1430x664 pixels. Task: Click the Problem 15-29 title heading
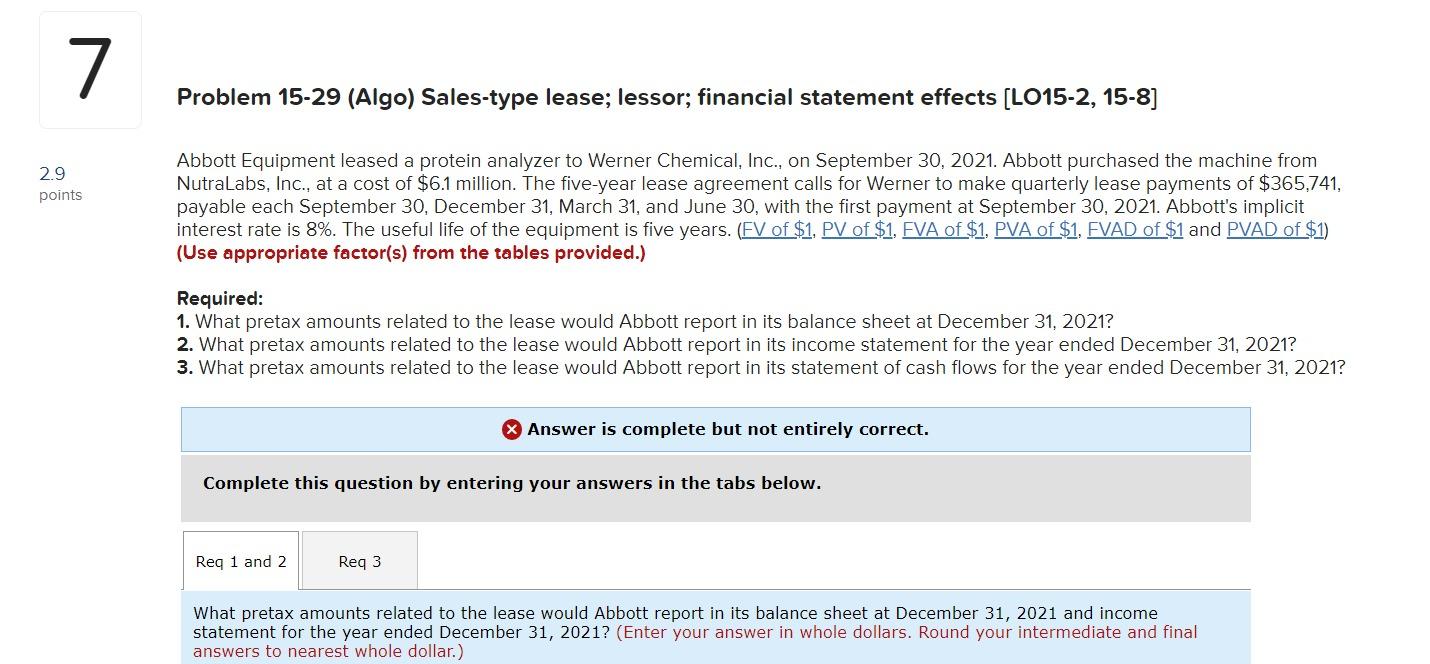click(x=666, y=97)
